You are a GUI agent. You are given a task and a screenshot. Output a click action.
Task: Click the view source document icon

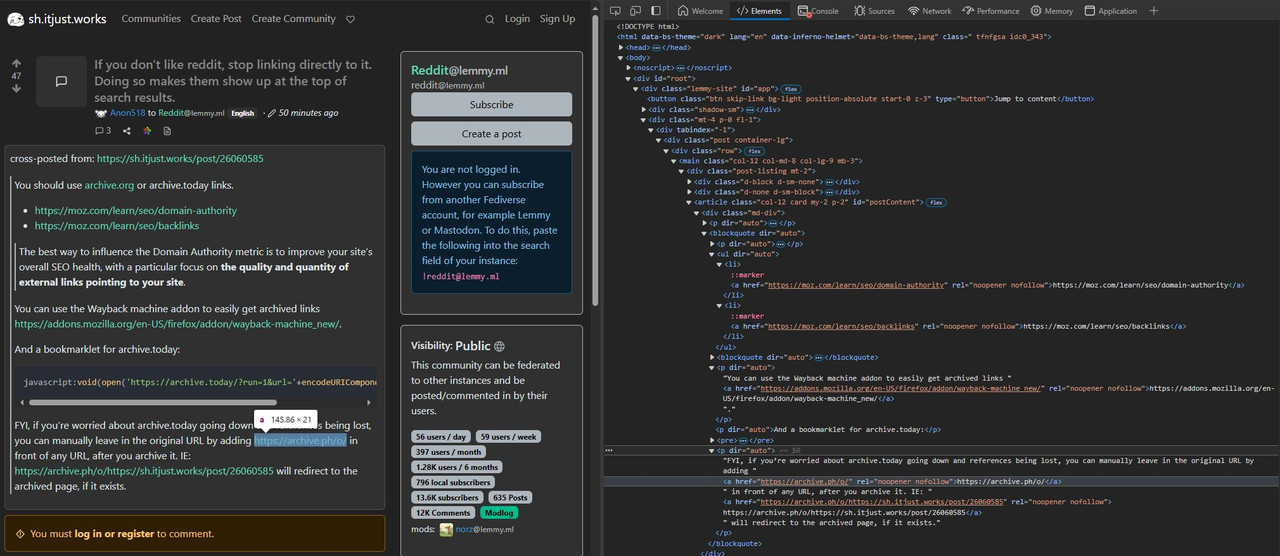click(x=167, y=130)
